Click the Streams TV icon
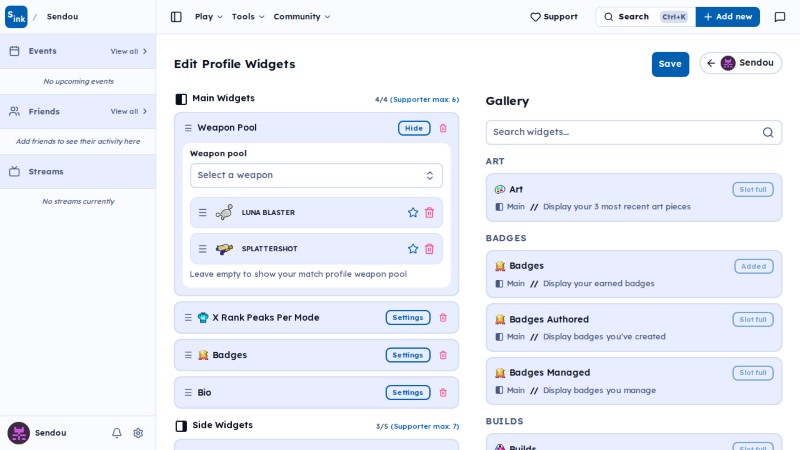The width and height of the screenshot is (800, 450). click(14, 171)
